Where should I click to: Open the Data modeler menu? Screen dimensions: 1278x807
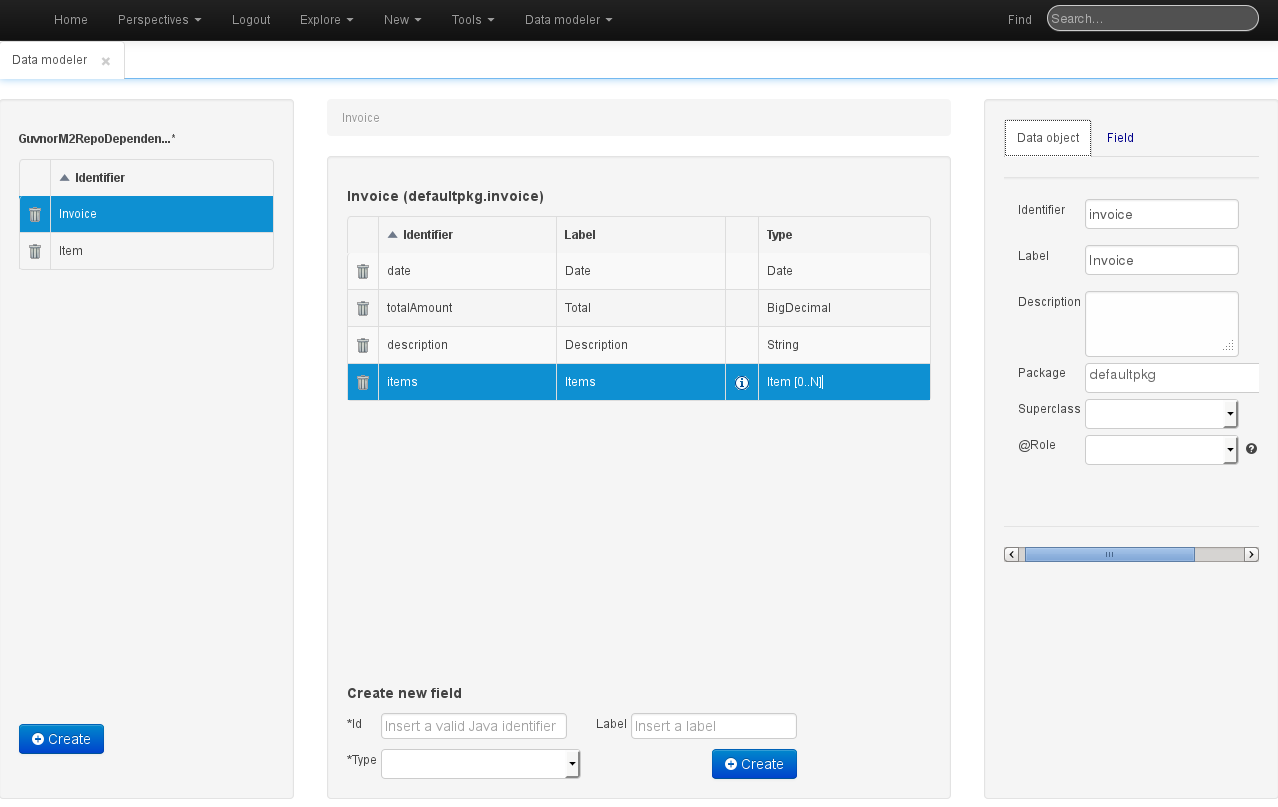(568, 20)
